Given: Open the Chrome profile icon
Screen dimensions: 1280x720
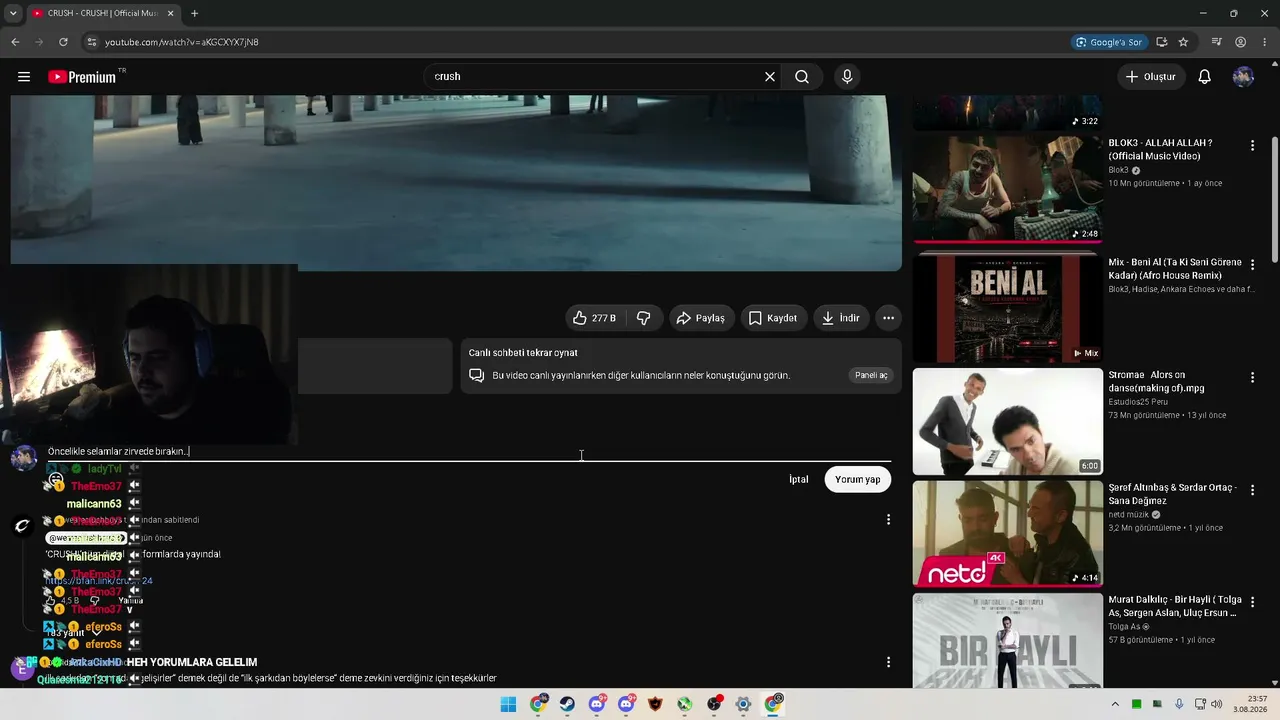Looking at the screenshot, I should click(x=1240, y=42).
